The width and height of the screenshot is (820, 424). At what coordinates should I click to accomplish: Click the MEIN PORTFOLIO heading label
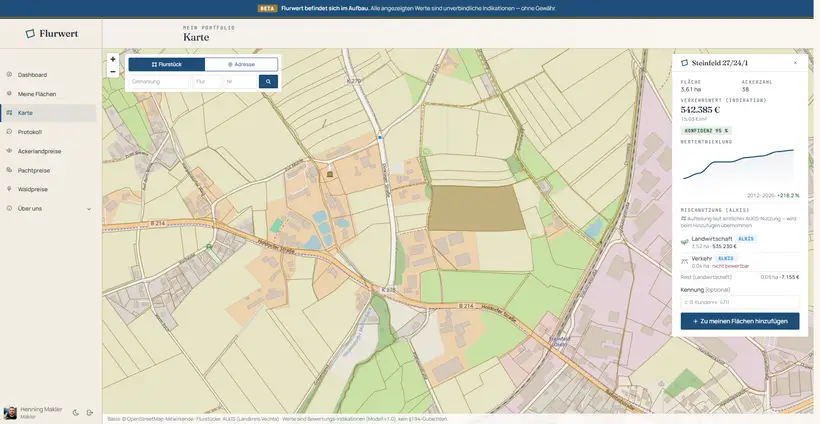click(209, 27)
